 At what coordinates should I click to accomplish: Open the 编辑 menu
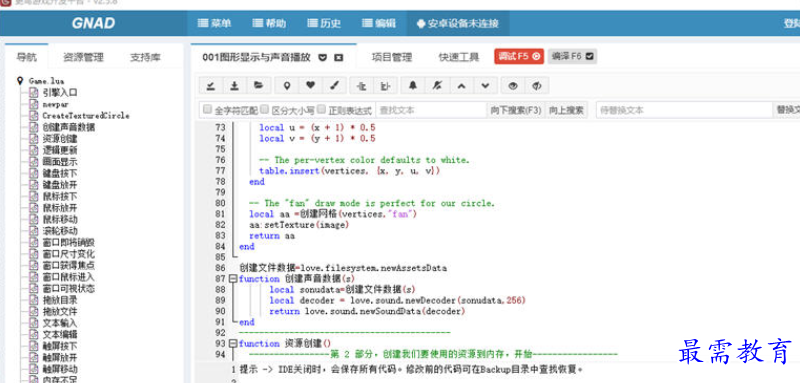[379, 23]
